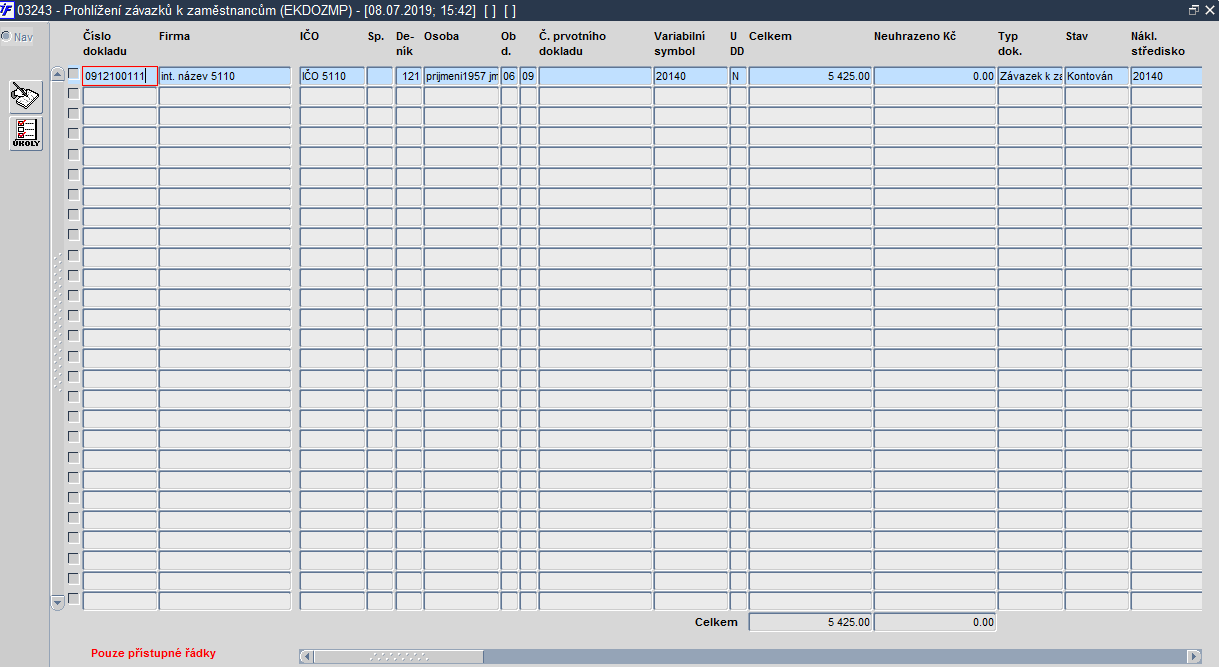Click the 'Č. prvotního dokladu' column header
Viewport: 1219px width, 667px height.
572,43
